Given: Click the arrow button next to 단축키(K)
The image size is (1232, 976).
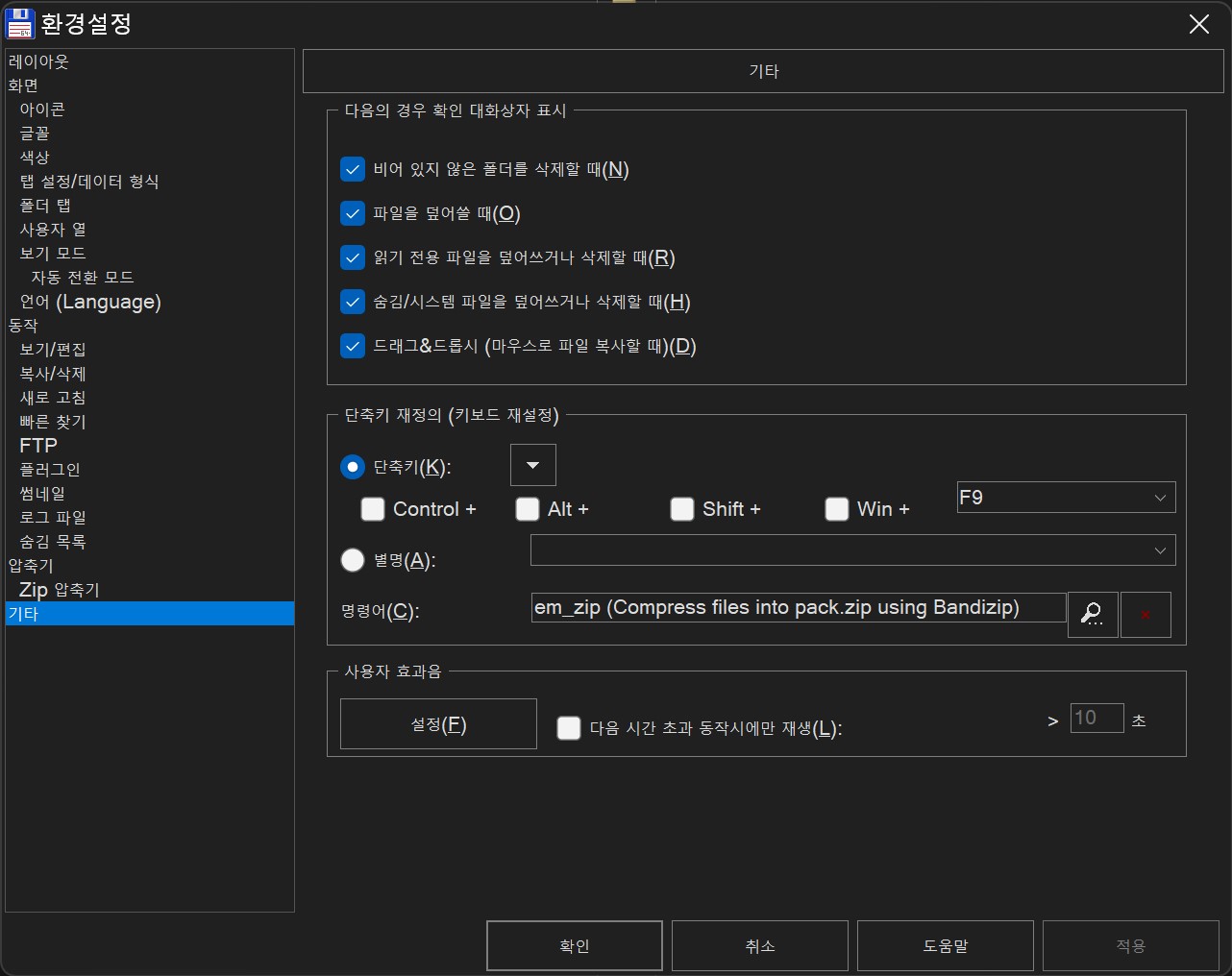Looking at the screenshot, I should click(532, 464).
